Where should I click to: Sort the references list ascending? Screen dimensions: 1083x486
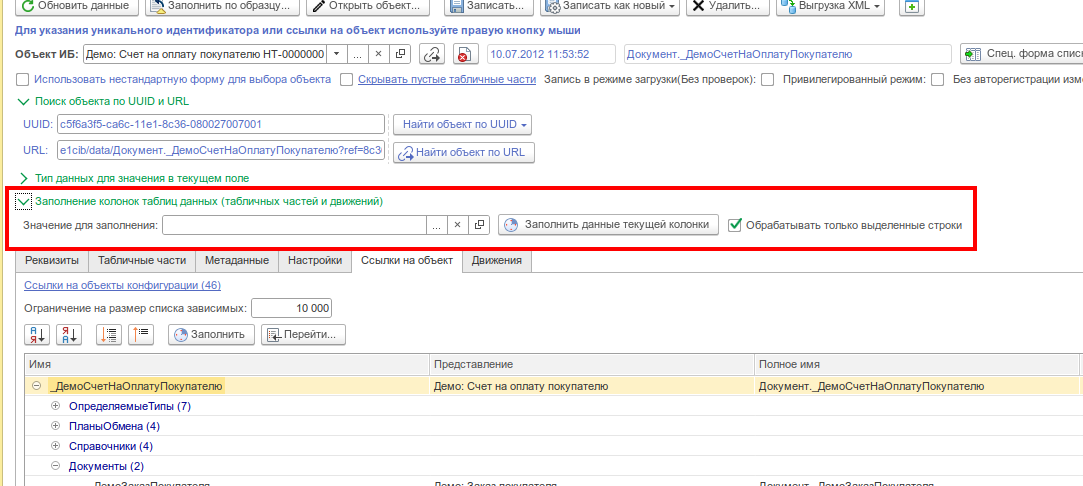point(37,335)
